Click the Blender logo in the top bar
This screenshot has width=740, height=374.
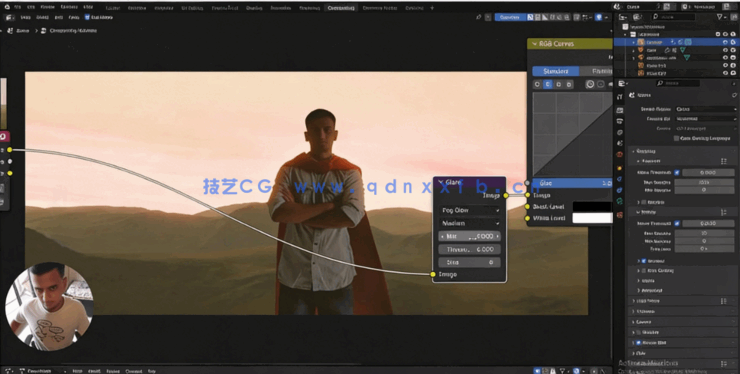[7, 7]
